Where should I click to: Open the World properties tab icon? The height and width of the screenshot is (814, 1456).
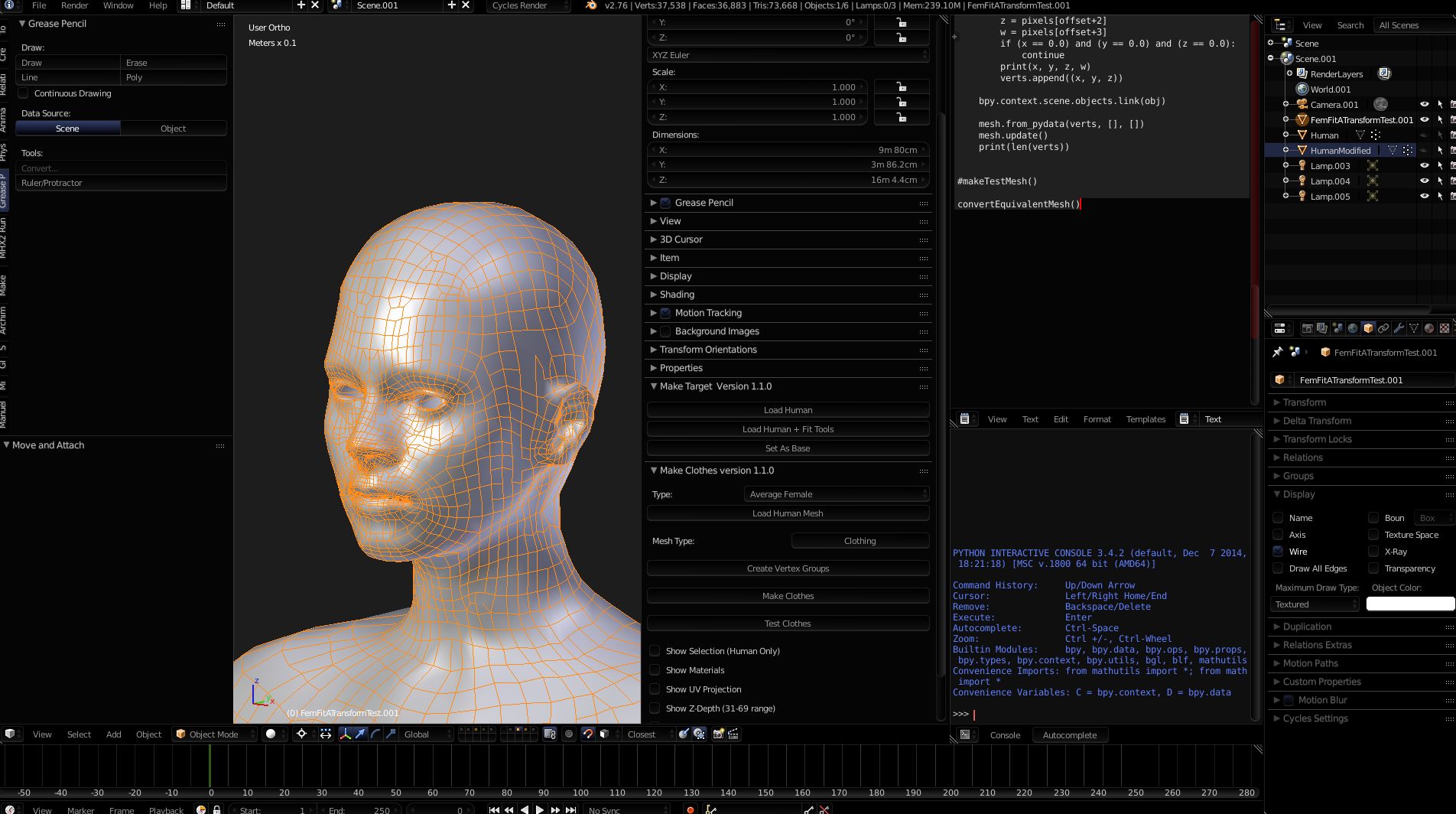click(1353, 328)
